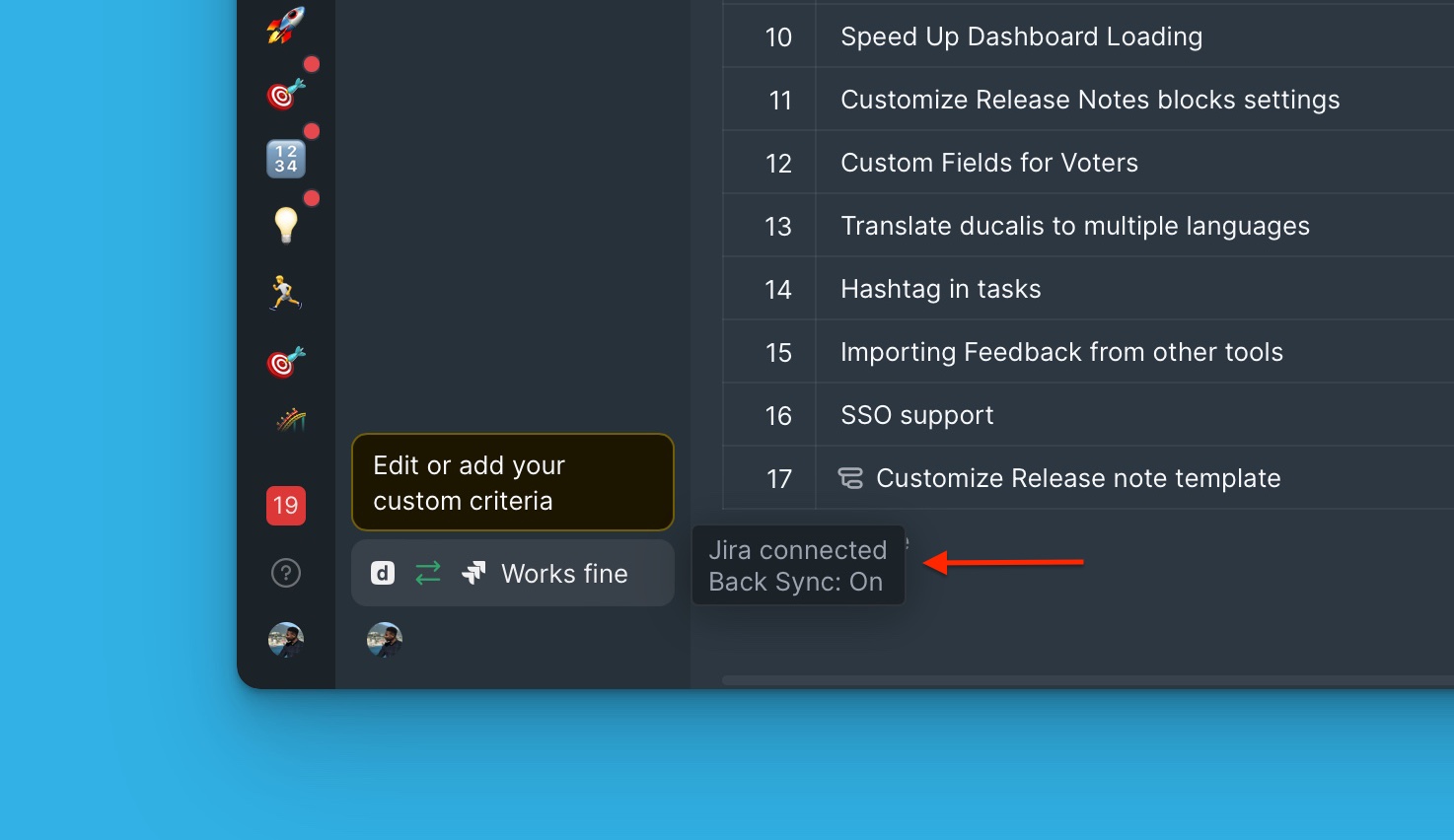This screenshot has width=1454, height=840.
Task: Open the Jira connected Back Sync tooltip
Action: pos(798,565)
